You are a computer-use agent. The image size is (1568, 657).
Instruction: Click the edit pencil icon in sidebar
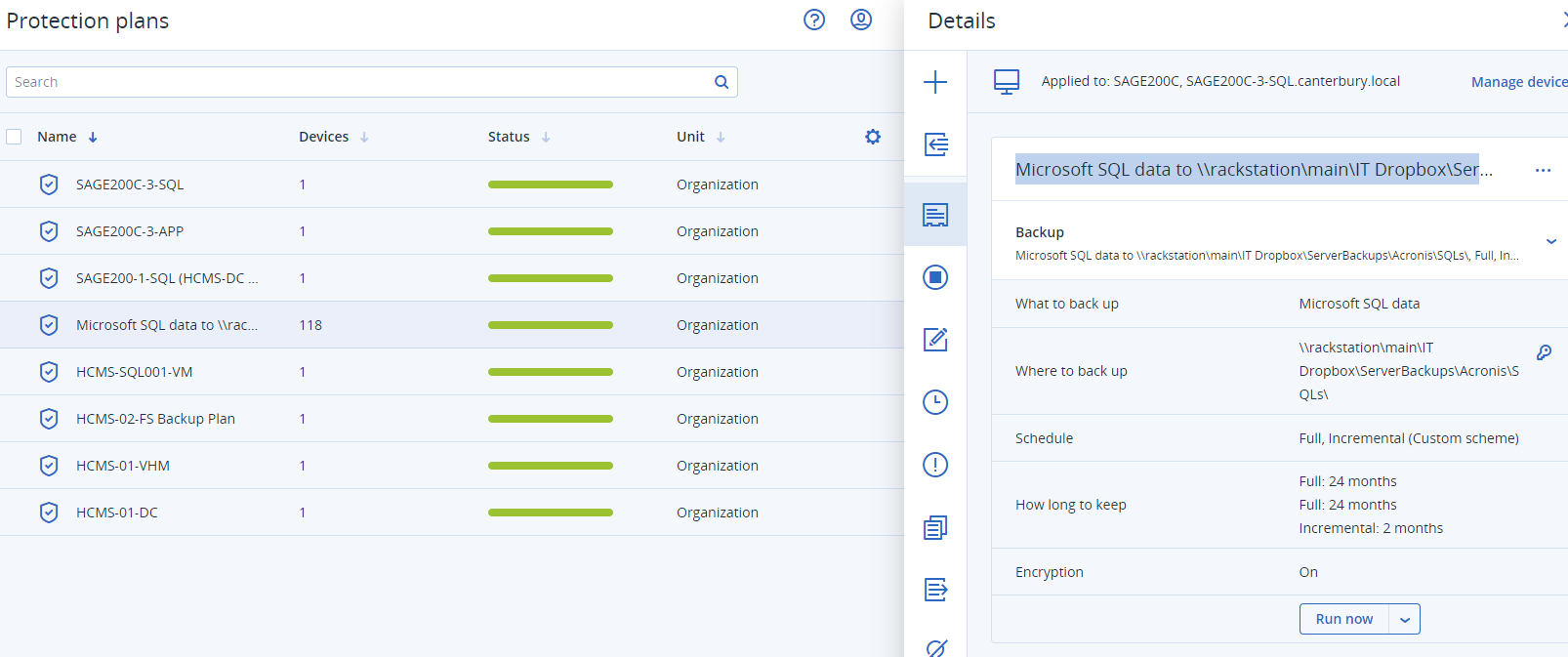tap(935, 340)
